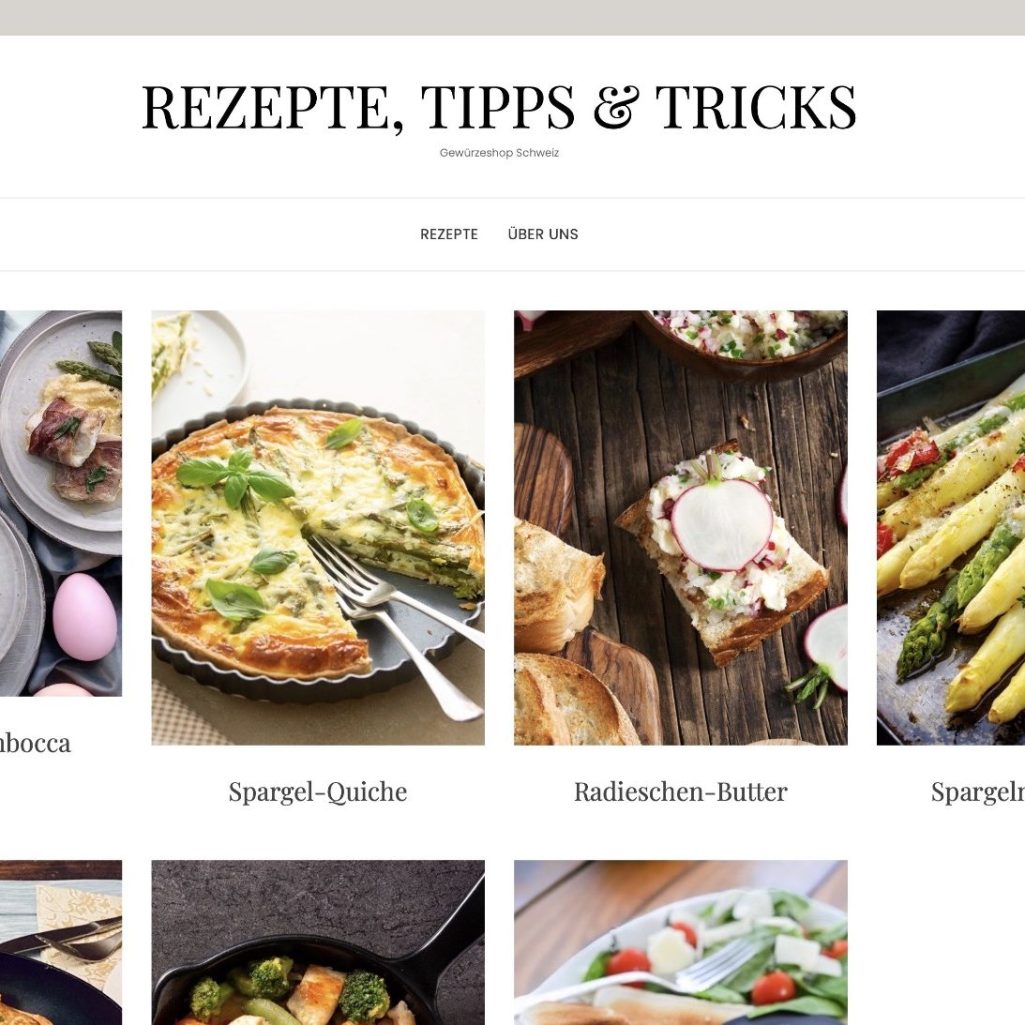1025x1025 pixels.
Task: Open the partially visible Spargel recipe title
Action: (x=977, y=792)
